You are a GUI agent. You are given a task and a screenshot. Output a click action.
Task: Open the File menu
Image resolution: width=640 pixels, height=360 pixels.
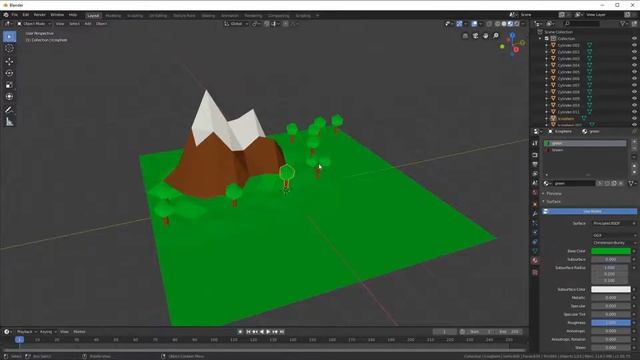click(x=15, y=15)
